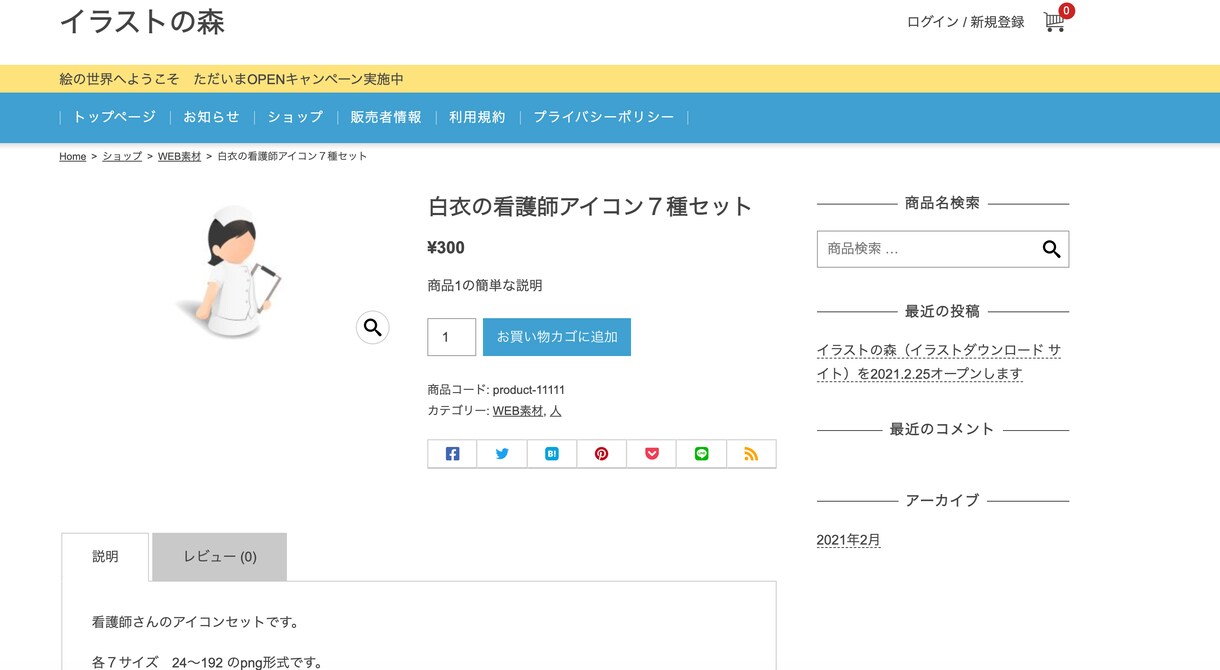Open the 2021年2月 archive link
Image resolution: width=1220 pixels, height=670 pixels.
848,540
